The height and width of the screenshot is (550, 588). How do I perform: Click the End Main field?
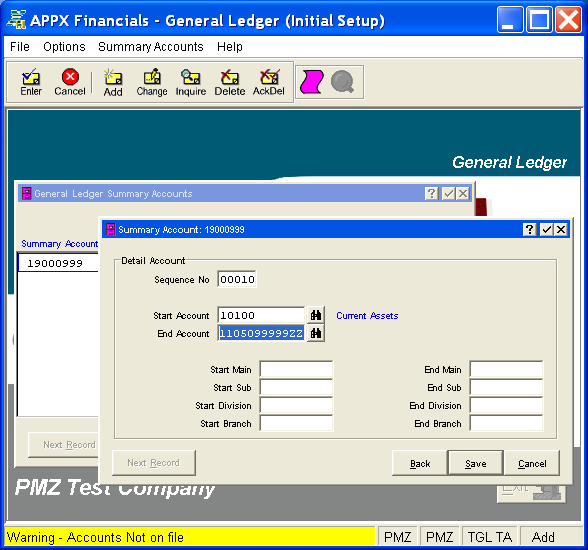tap(506, 369)
